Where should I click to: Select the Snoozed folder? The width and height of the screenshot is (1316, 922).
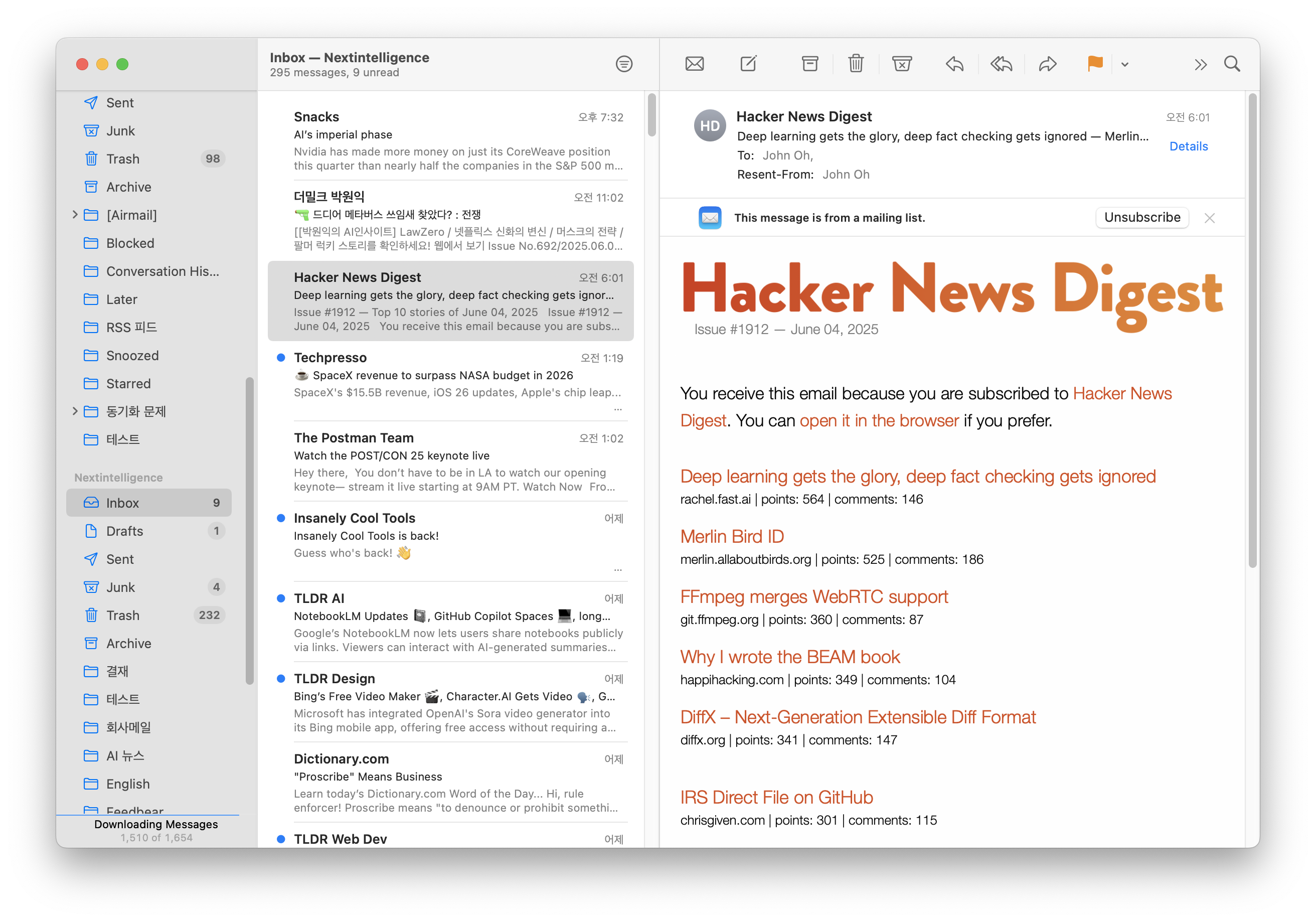(149, 356)
